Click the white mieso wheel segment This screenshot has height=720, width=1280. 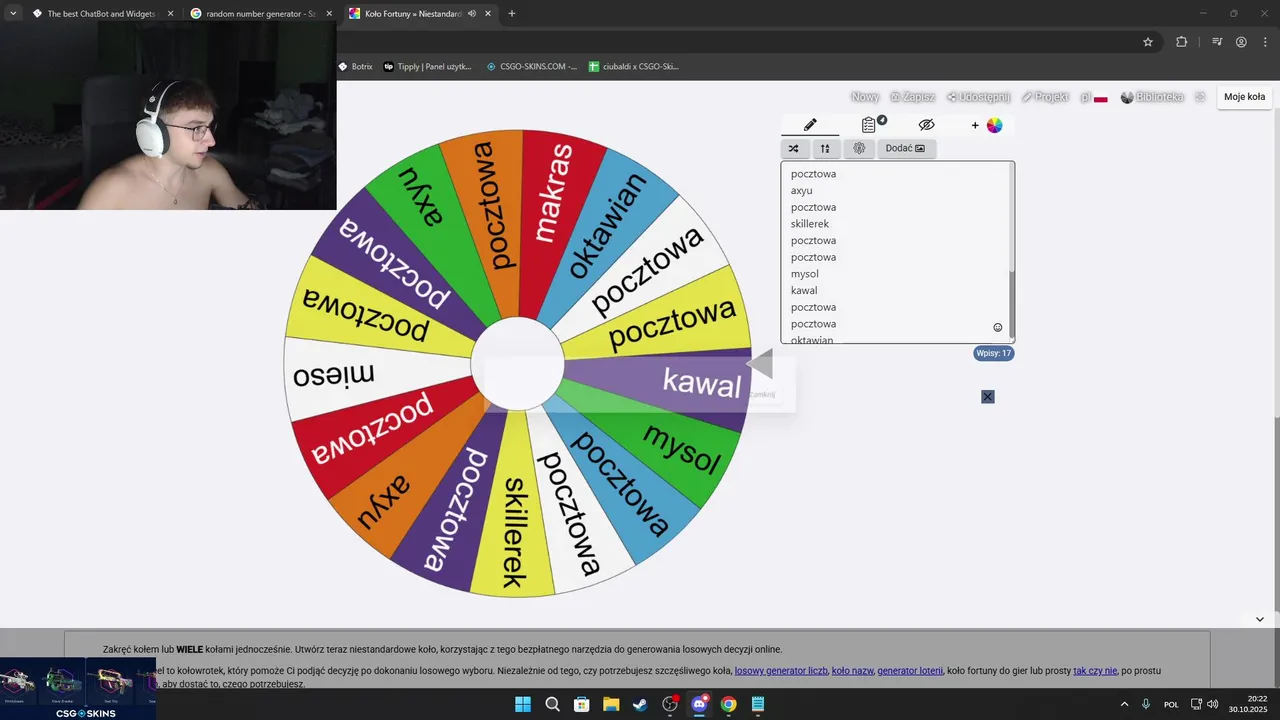point(340,374)
